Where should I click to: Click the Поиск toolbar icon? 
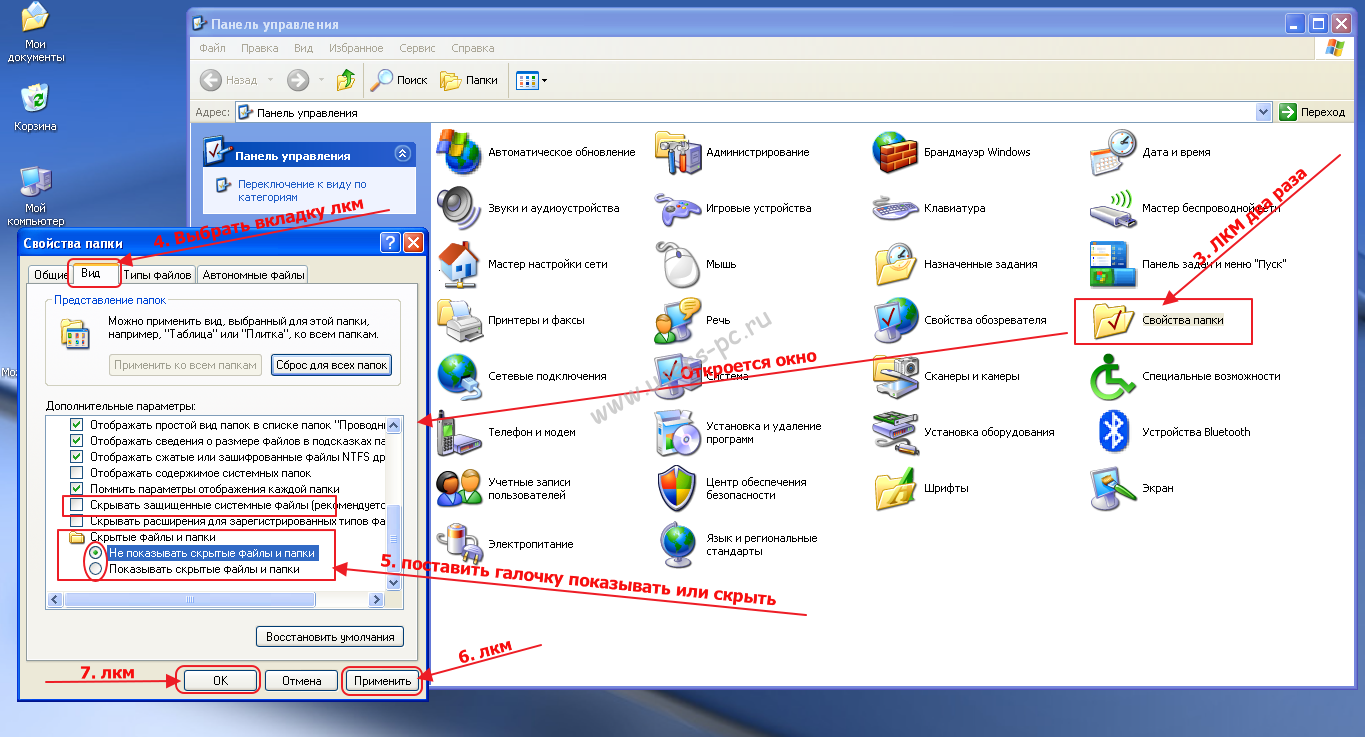tap(399, 80)
